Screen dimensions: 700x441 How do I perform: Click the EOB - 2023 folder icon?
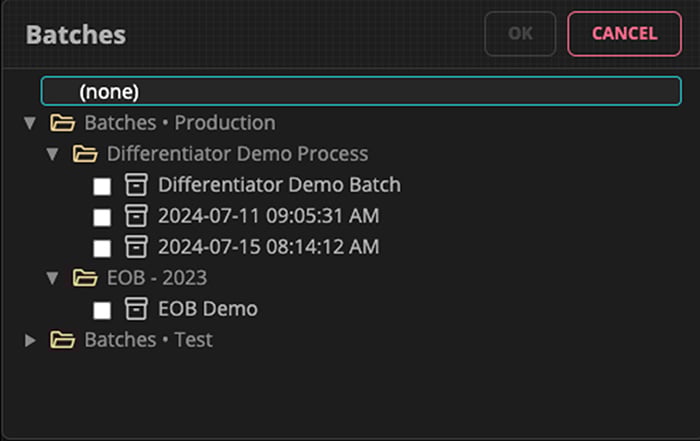pyautogui.click(x=86, y=278)
